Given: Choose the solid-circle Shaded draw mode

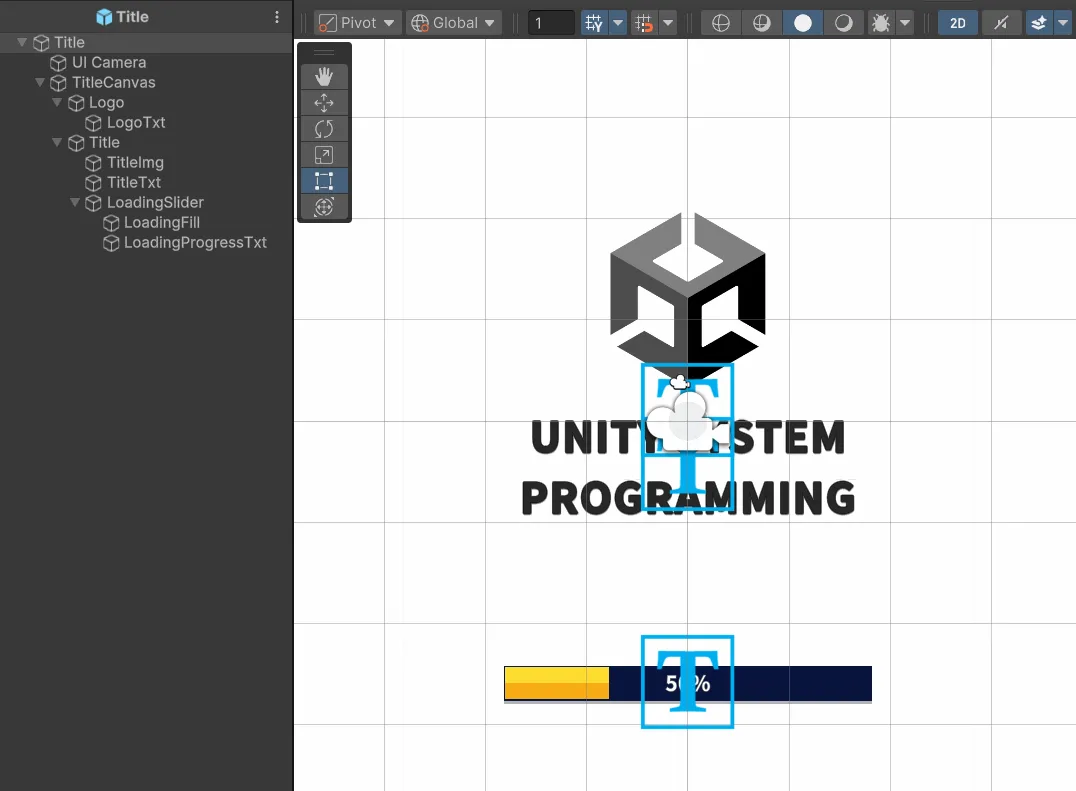Looking at the screenshot, I should (x=803, y=23).
